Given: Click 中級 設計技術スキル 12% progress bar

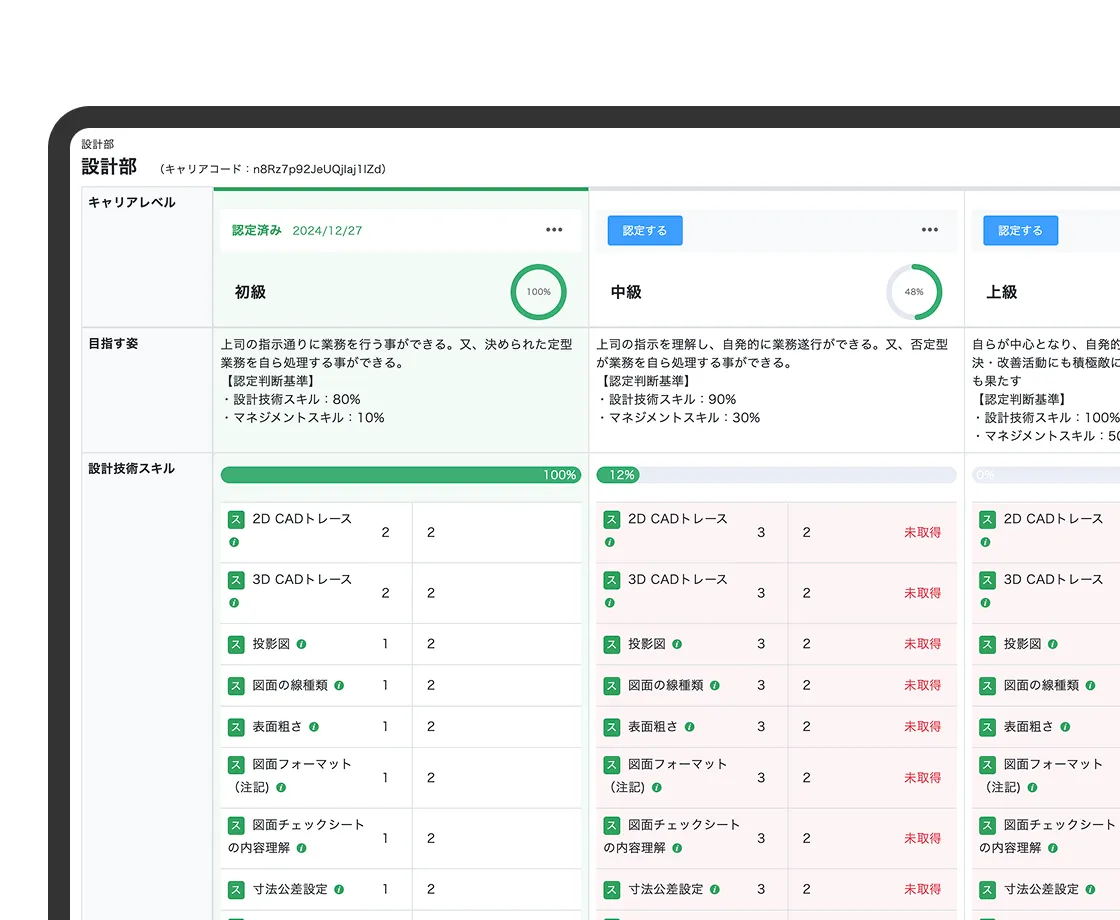Looking at the screenshot, I should coord(776,475).
